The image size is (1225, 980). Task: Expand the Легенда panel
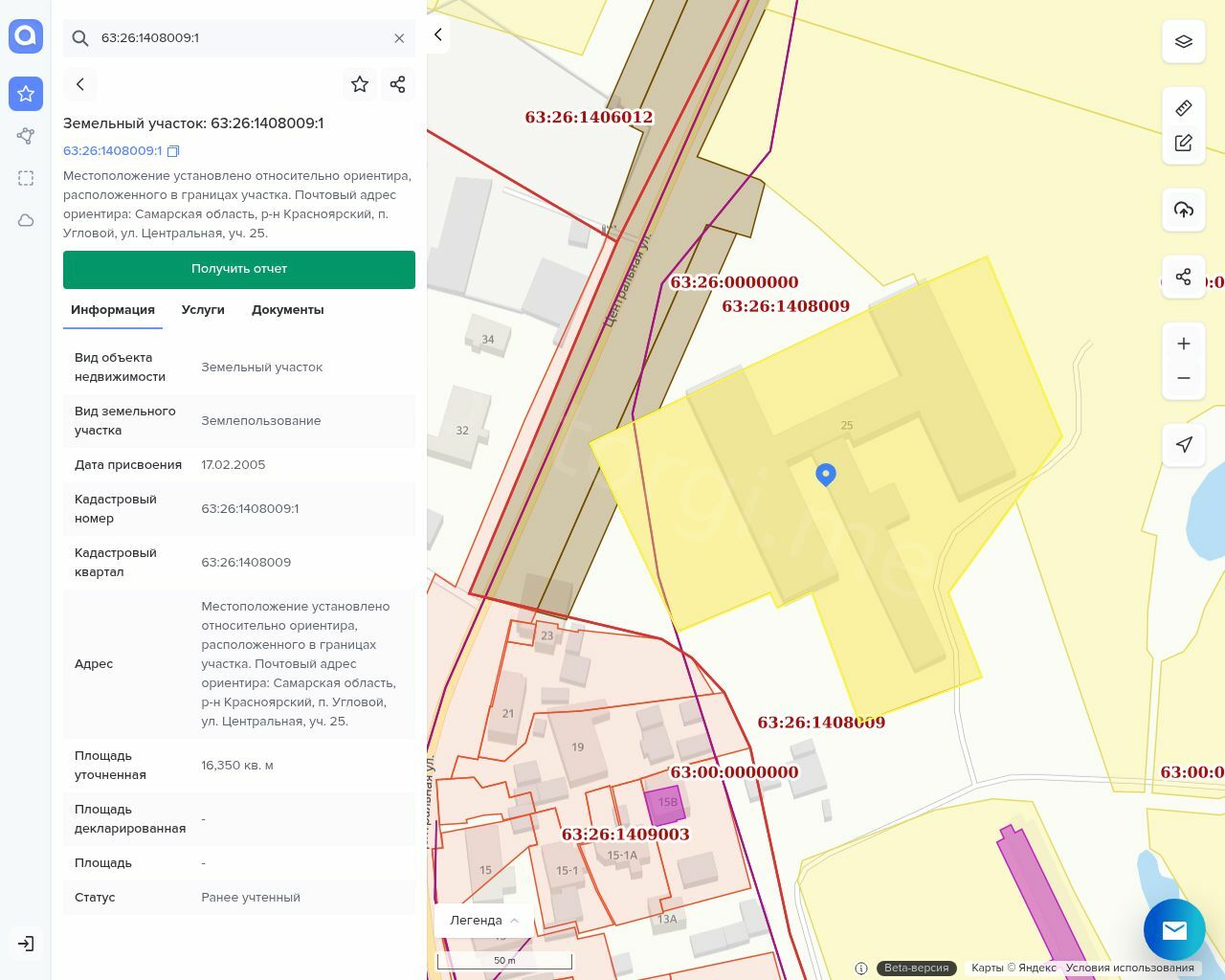coord(483,920)
